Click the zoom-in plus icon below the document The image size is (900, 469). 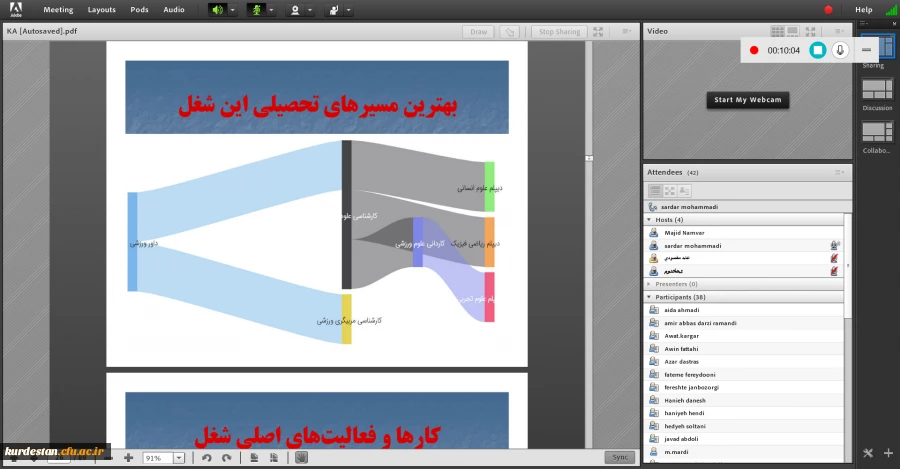click(x=128, y=457)
